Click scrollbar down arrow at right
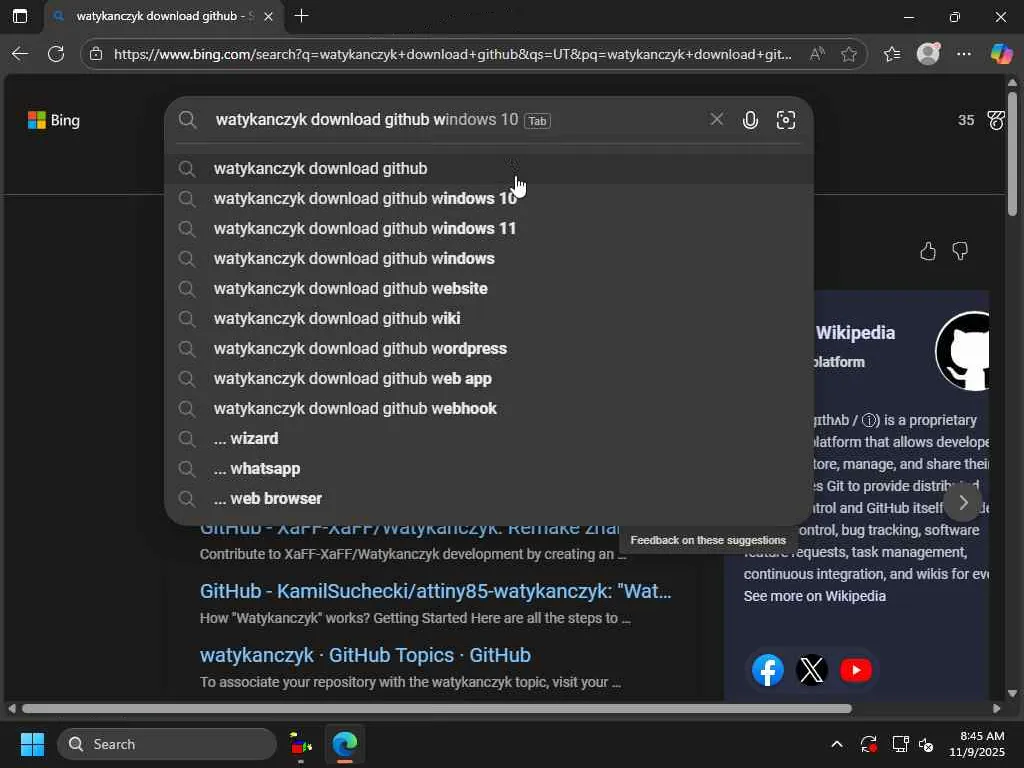The image size is (1024, 768). [1012, 694]
